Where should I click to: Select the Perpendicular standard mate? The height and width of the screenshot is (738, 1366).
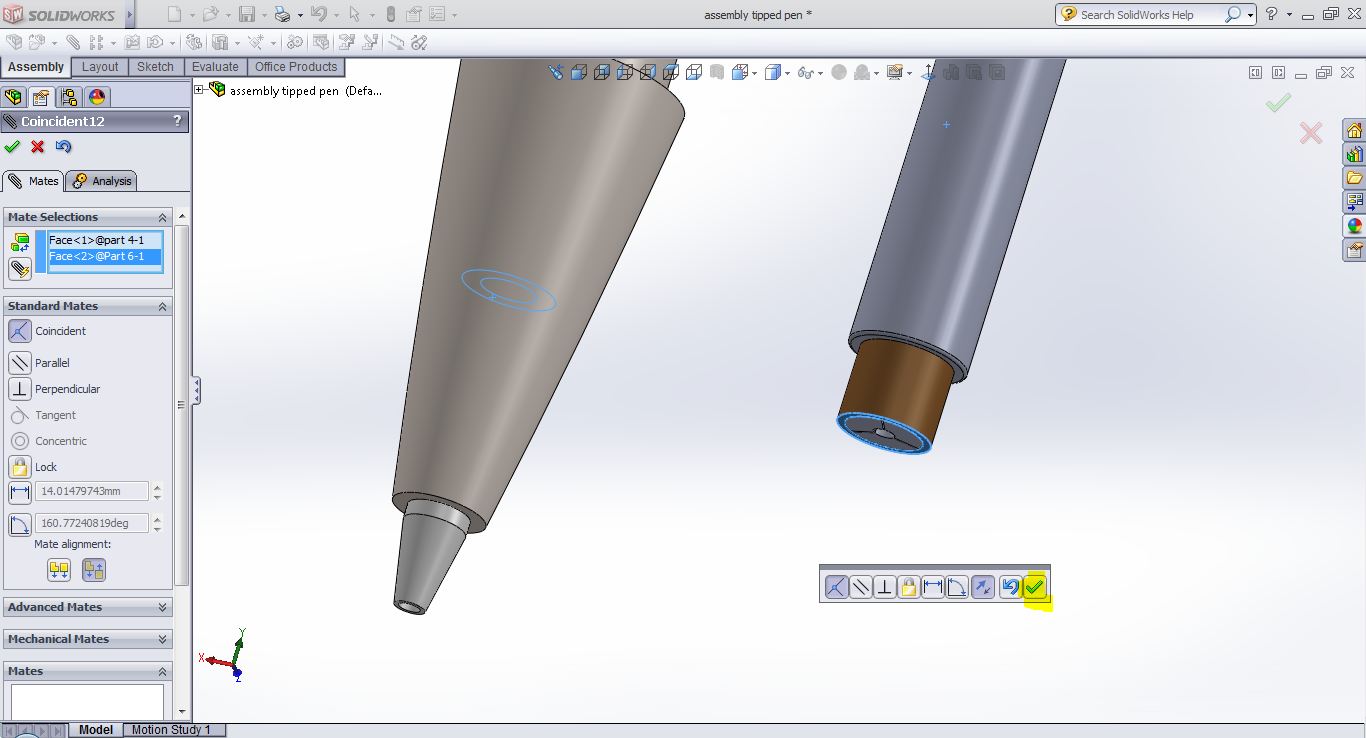[x=20, y=389]
